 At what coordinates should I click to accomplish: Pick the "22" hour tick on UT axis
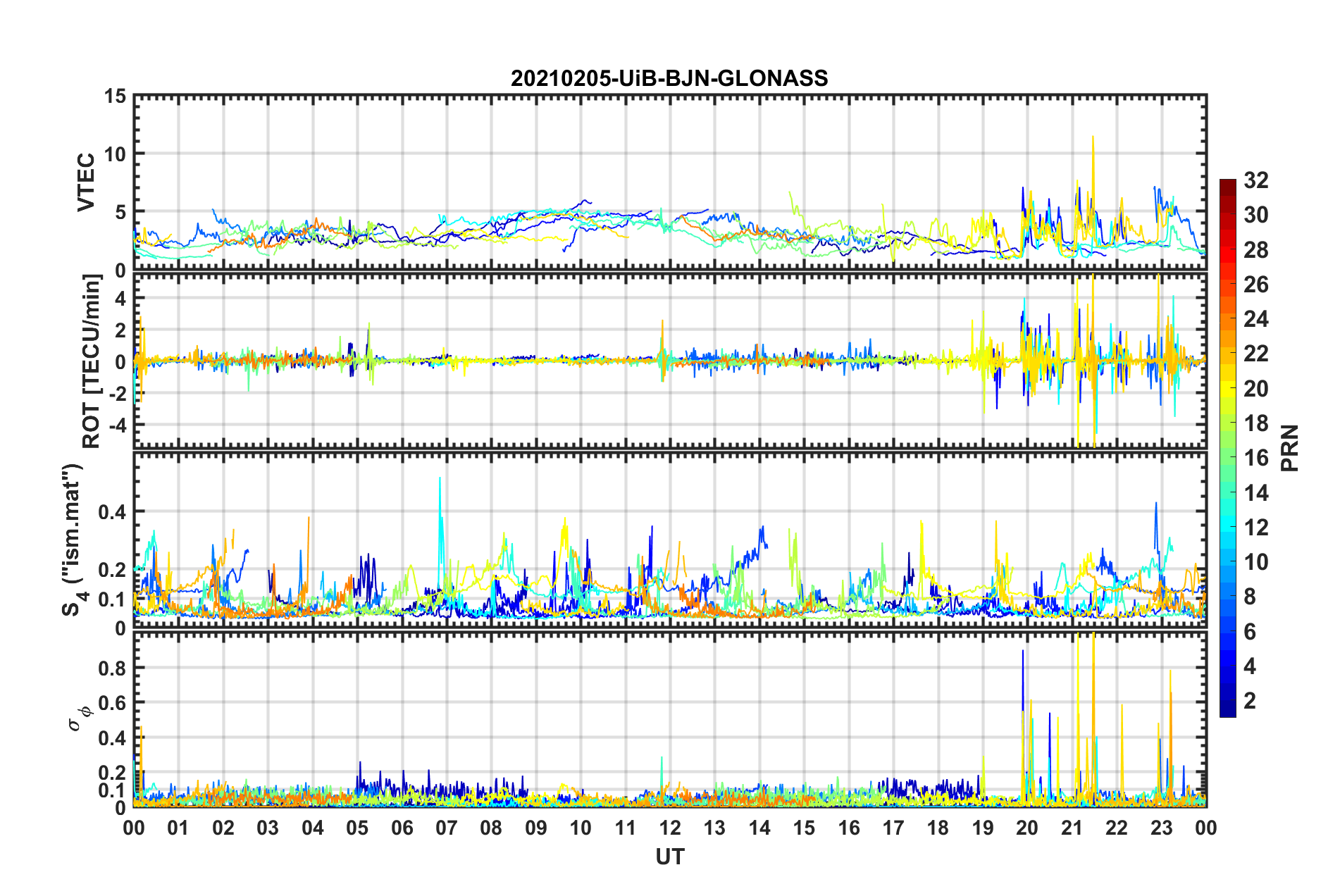click(x=1117, y=828)
